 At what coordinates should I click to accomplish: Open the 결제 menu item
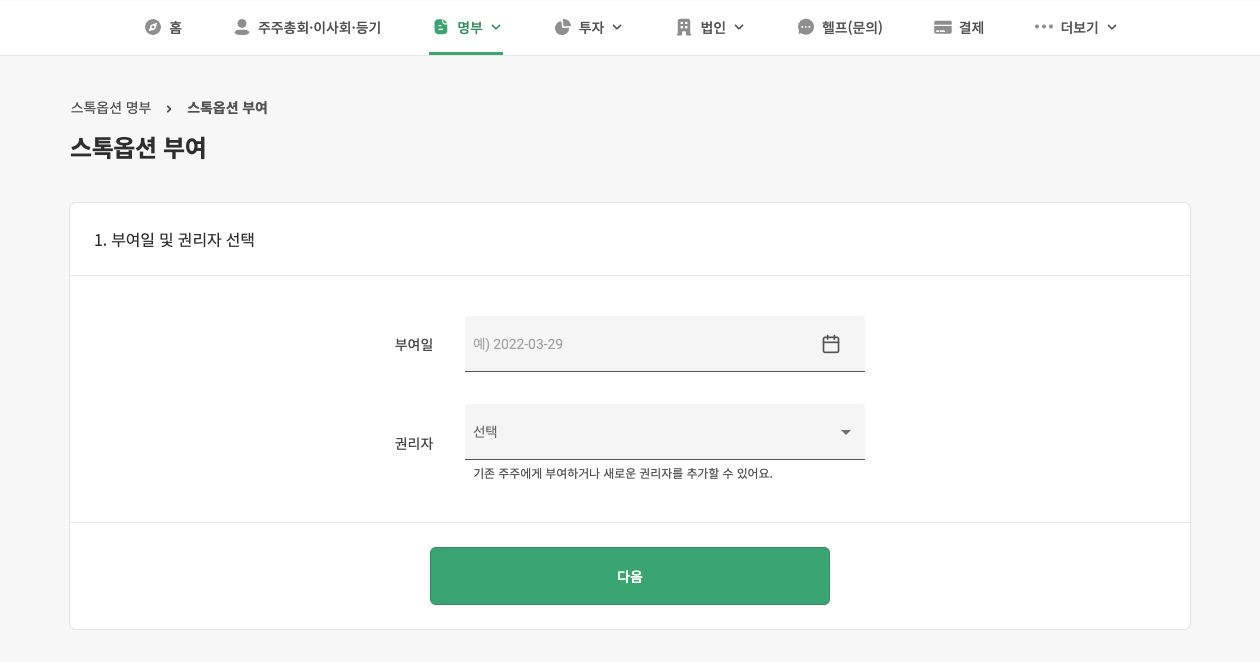coord(958,27)
